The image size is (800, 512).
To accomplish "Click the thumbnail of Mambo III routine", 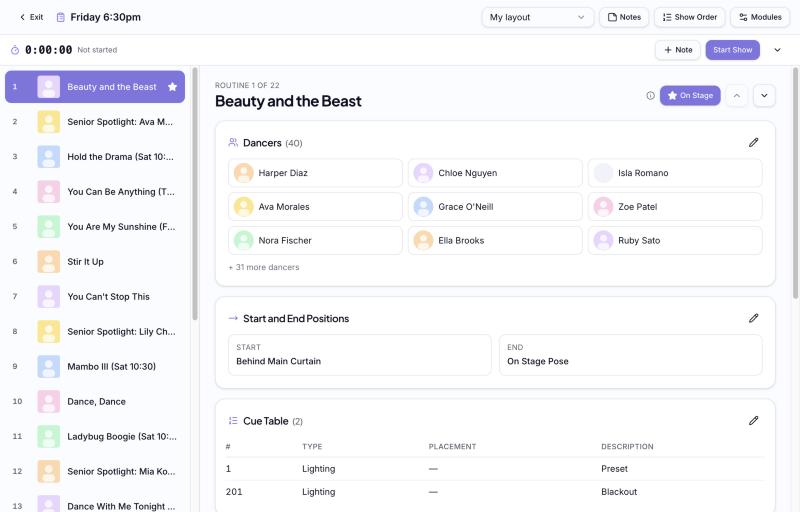I will (48, 366).
